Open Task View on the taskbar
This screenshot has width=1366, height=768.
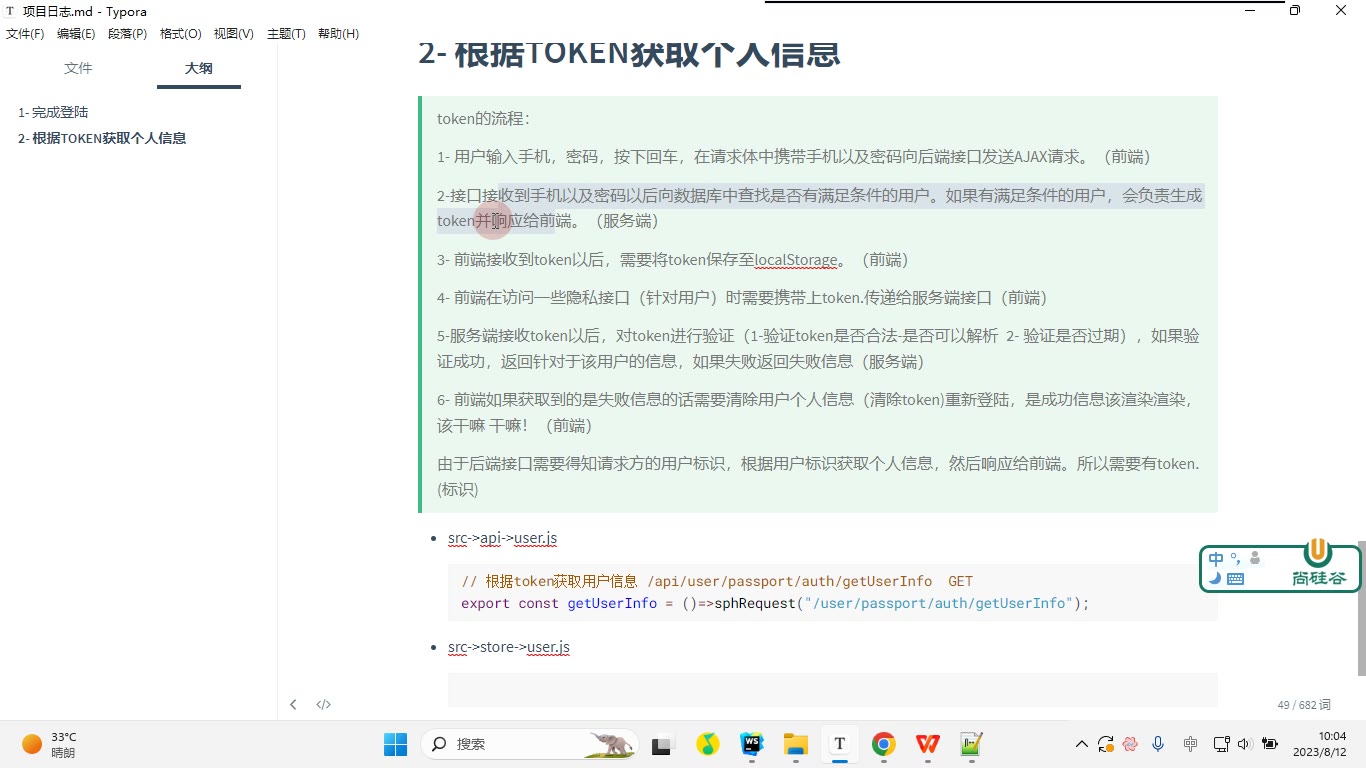pos(661,744)
